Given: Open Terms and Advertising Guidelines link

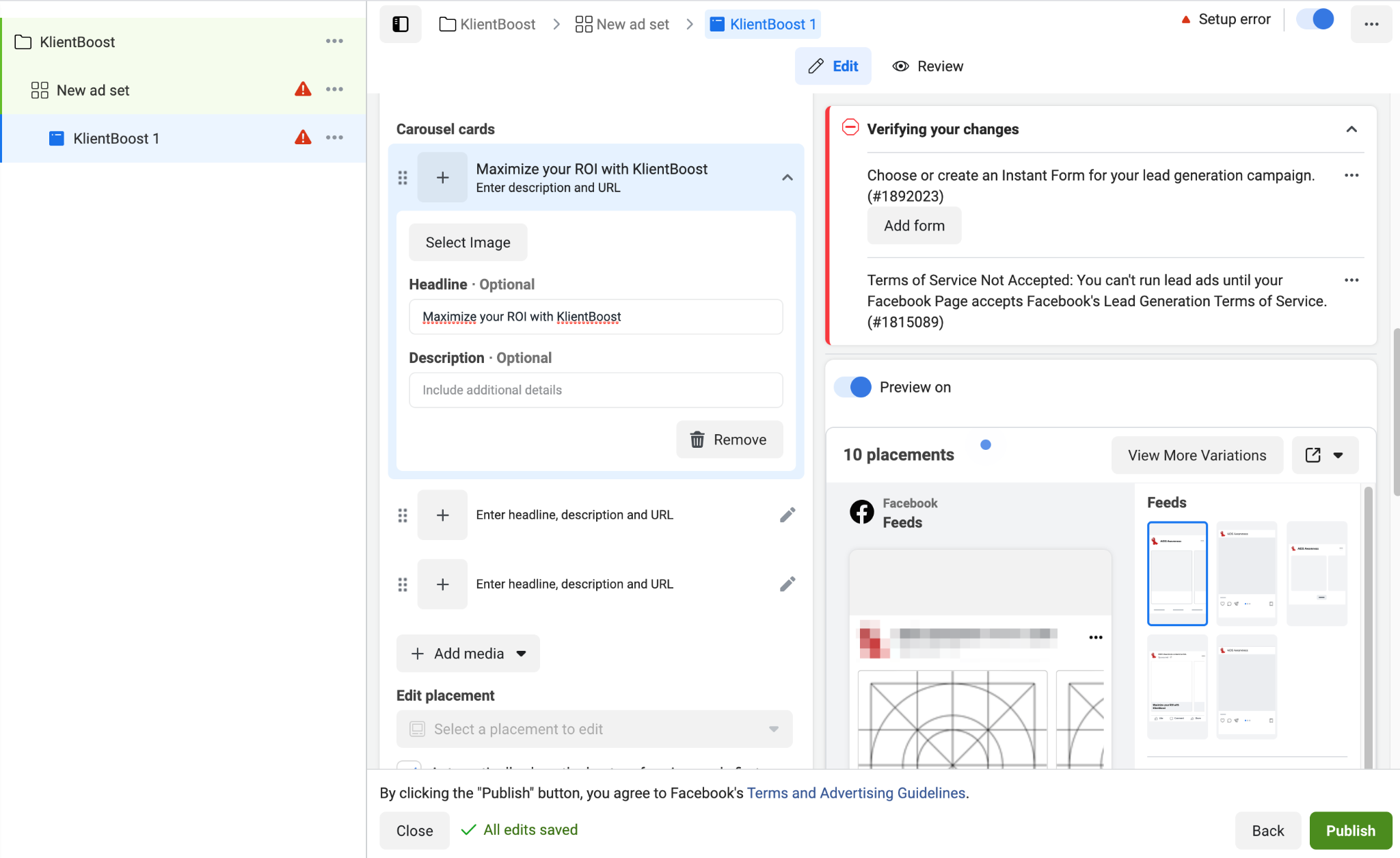Looking at the screenshot, I should point(856,793).
